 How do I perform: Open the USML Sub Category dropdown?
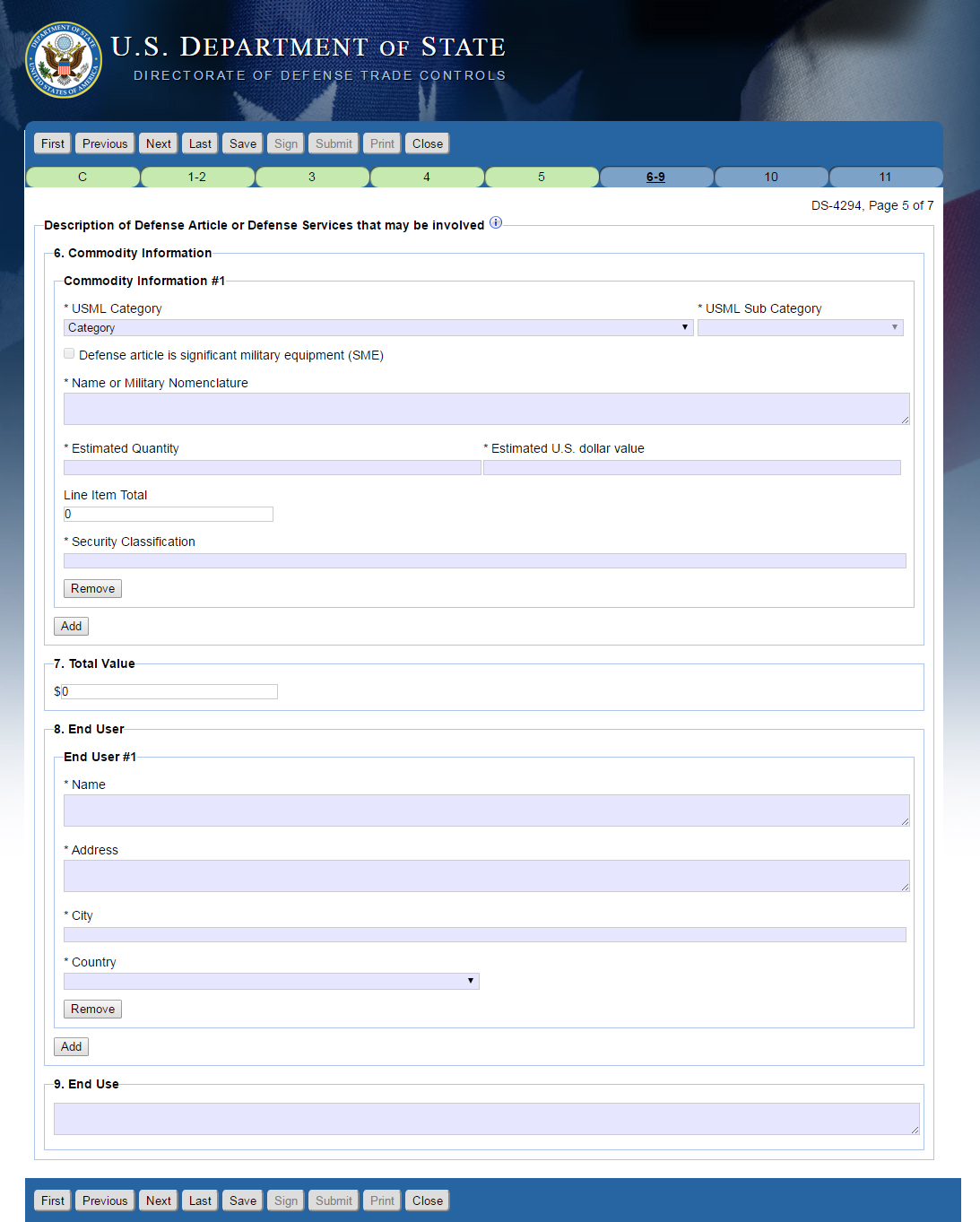coord(800,328)
